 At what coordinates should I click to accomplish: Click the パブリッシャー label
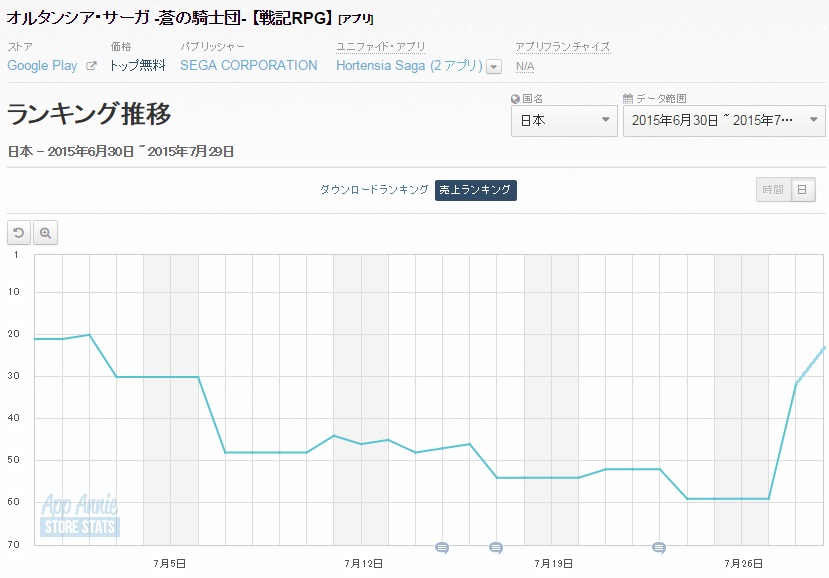213,47
